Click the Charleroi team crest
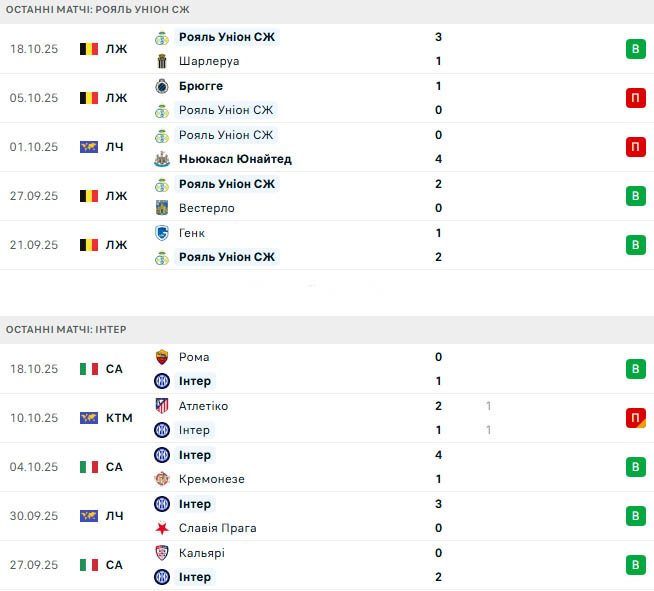654x591 pixels. click(x=162, y=61)
